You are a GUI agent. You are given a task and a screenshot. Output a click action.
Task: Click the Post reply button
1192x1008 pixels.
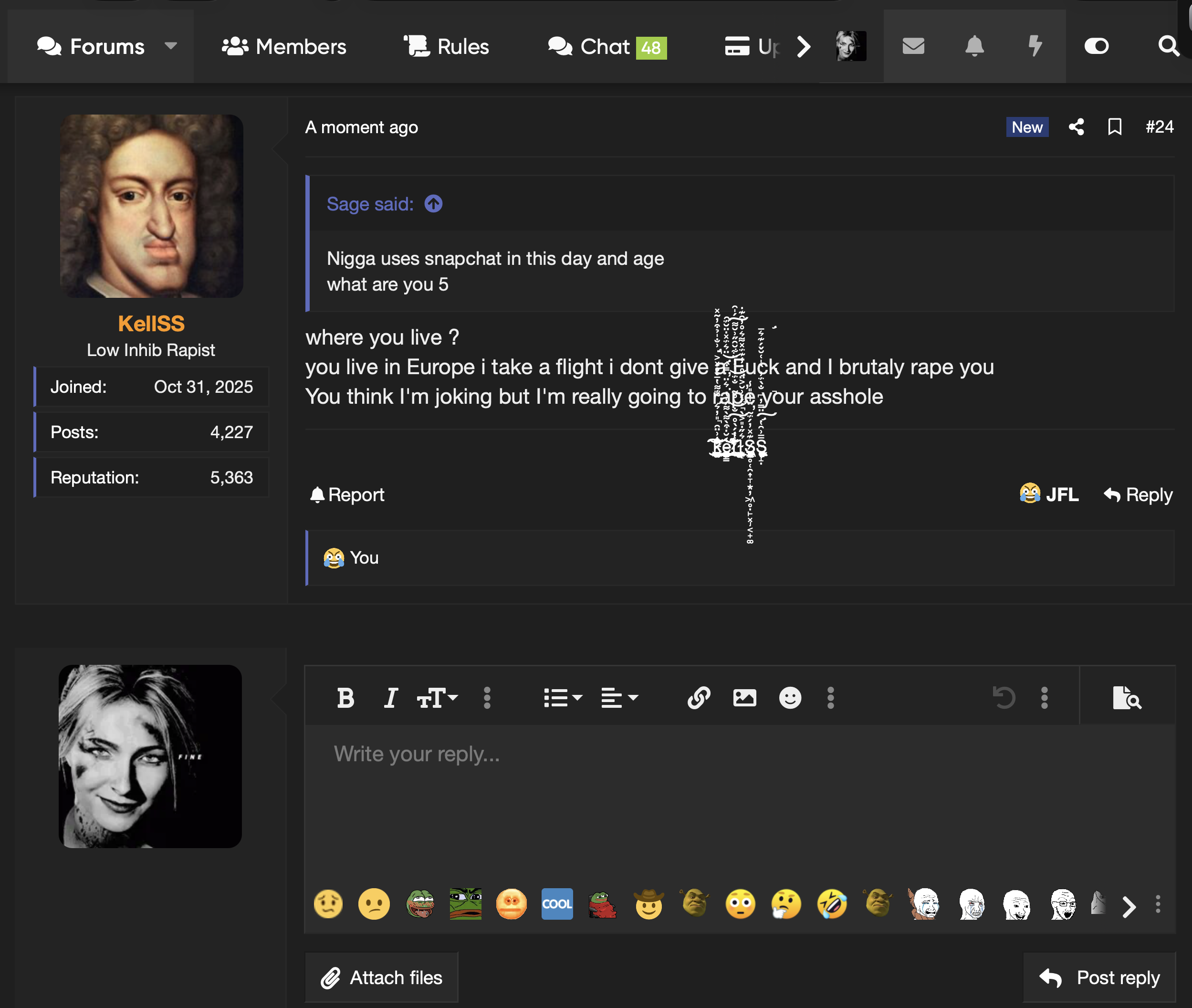[1099, 977]
